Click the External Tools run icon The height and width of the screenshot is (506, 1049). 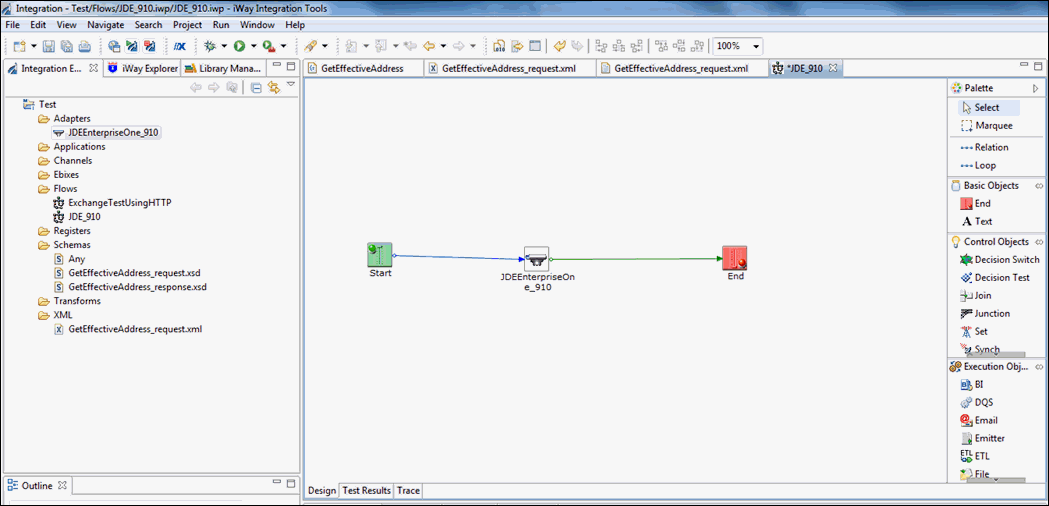pyautogui.click(x=268, y=46)
